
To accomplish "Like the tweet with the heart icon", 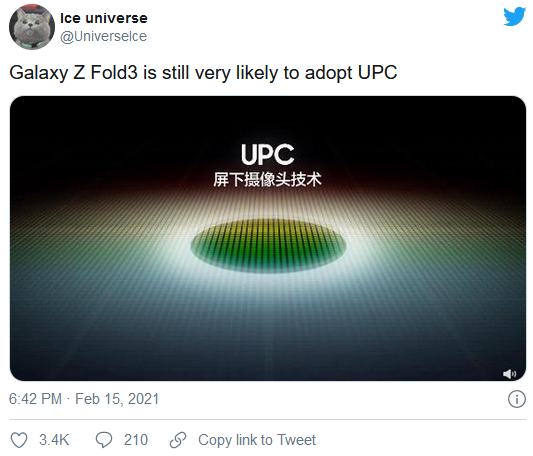I will coord(19,440).
